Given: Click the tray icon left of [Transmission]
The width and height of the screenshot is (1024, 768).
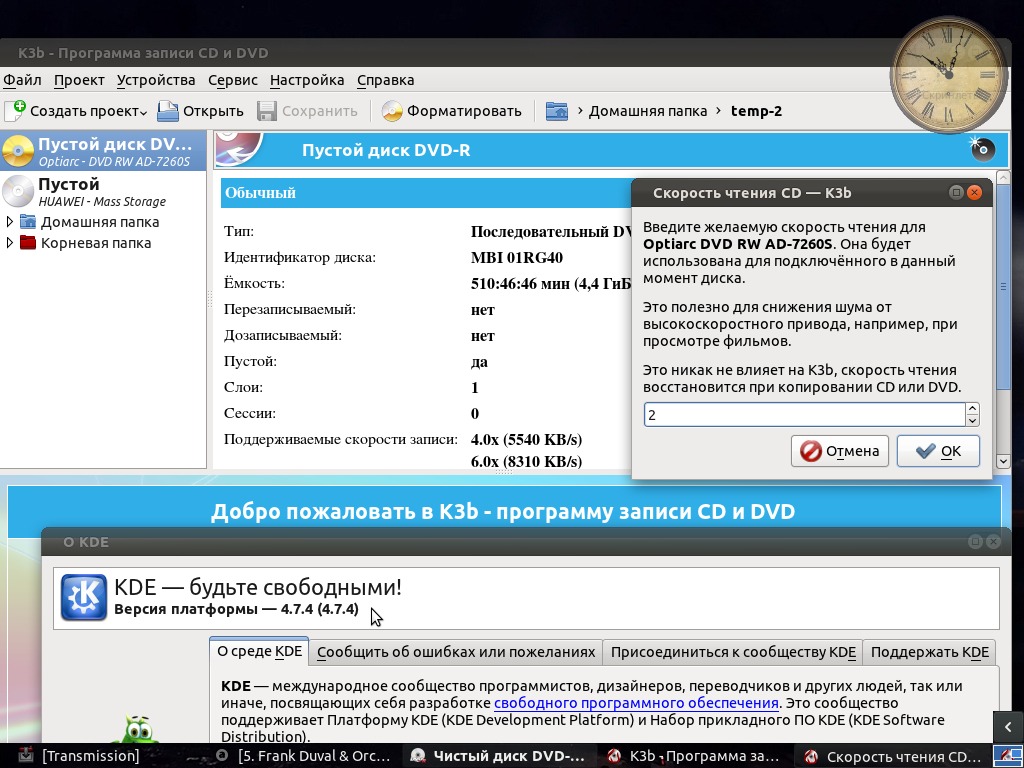Looking at the screenshot, I should coord(25,755).
